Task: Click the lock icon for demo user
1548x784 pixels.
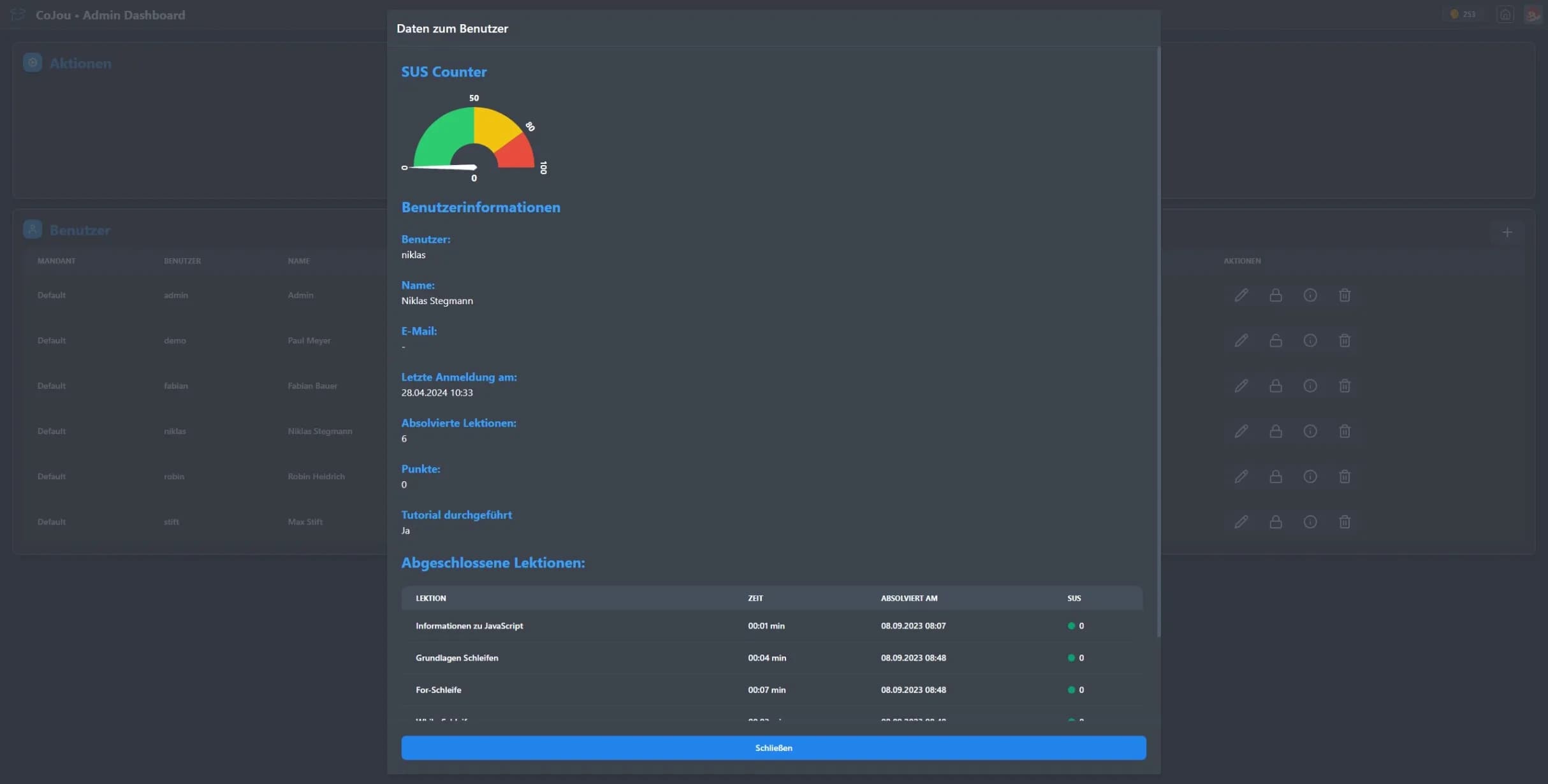Action: [1275, 340]
